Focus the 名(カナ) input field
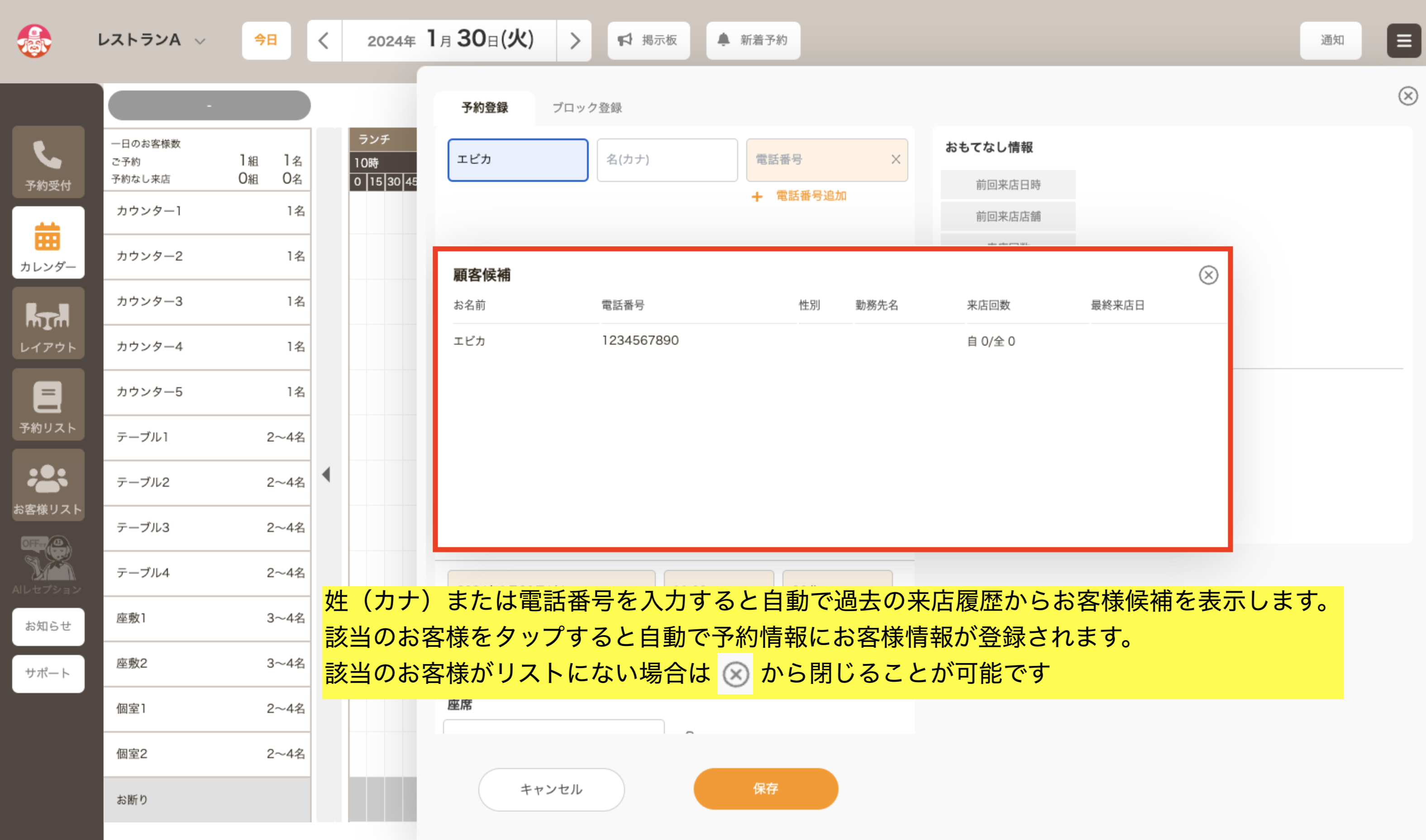Viewport: 1426px width, 840px height. pos(667,160)
